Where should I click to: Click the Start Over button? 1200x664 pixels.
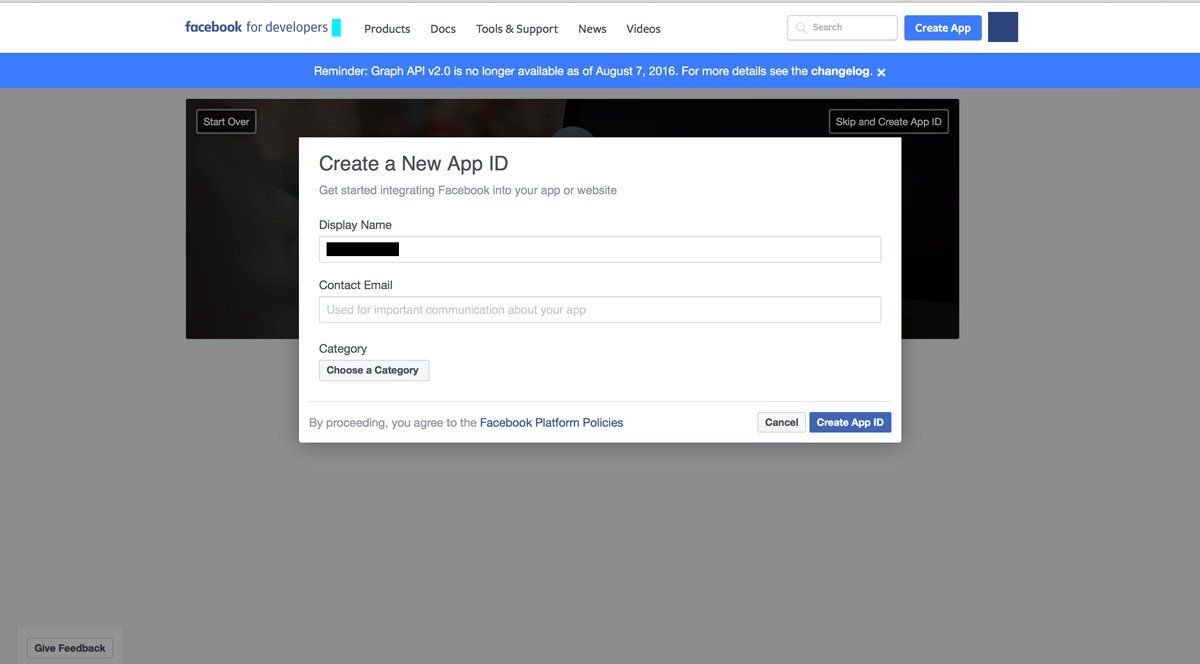coord(226,122)
